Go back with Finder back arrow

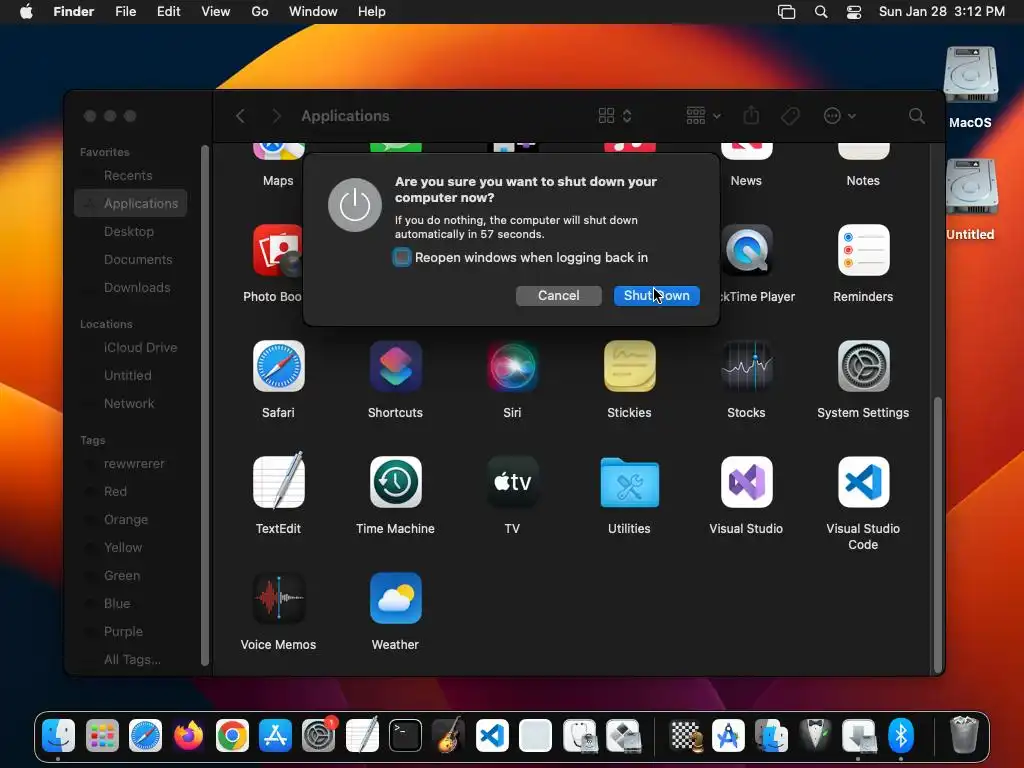[x=240, y=116]
